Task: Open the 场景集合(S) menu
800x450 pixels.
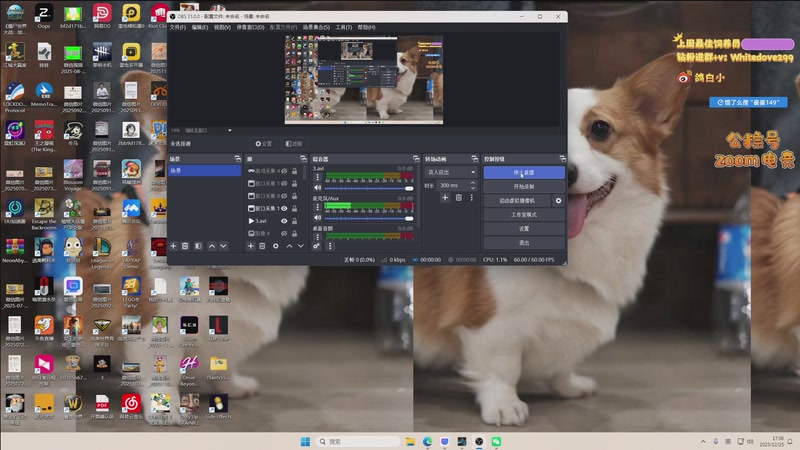Action: coord(316,27)
